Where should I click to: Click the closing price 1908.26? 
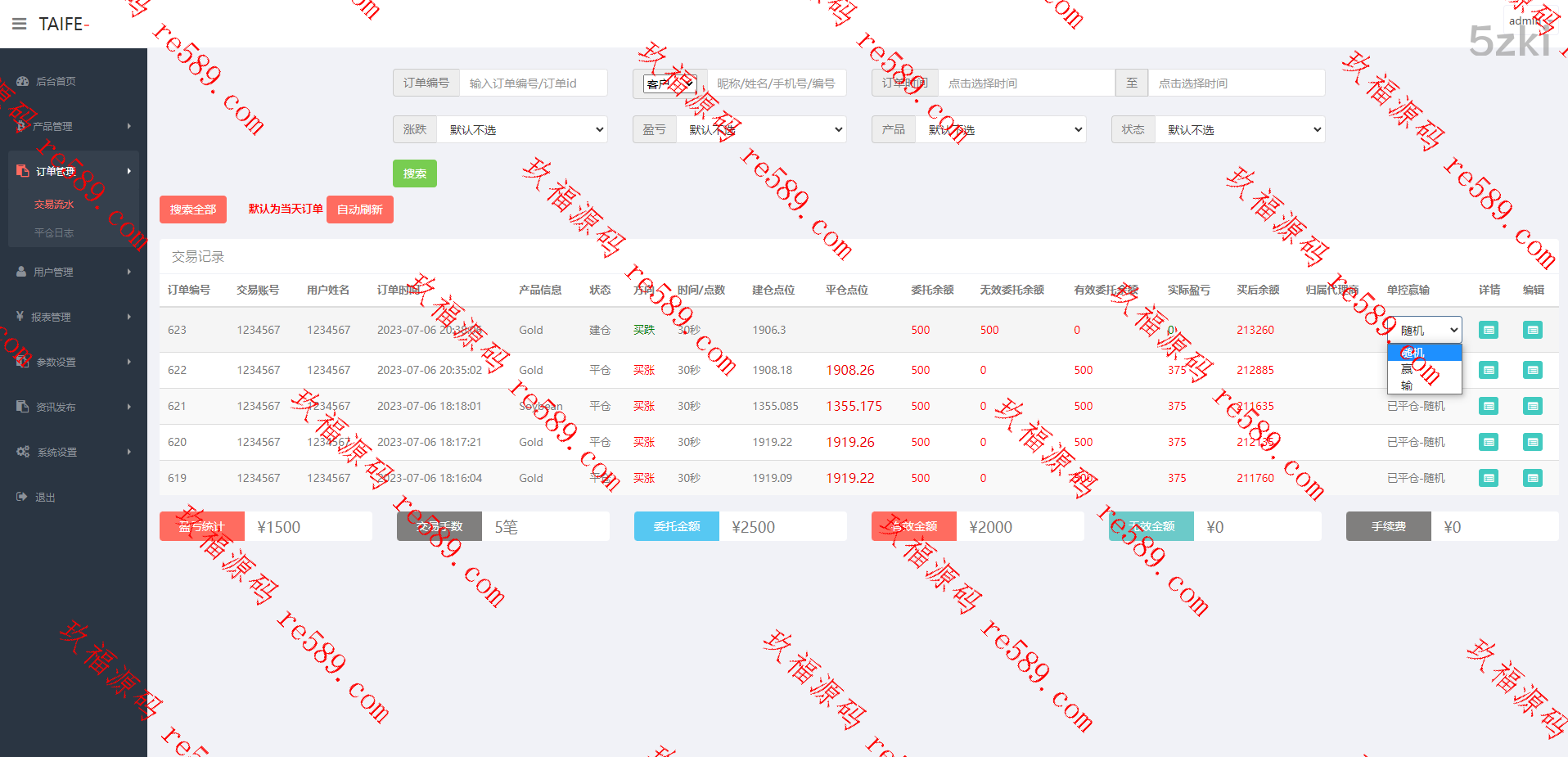(x=850, y=370)
